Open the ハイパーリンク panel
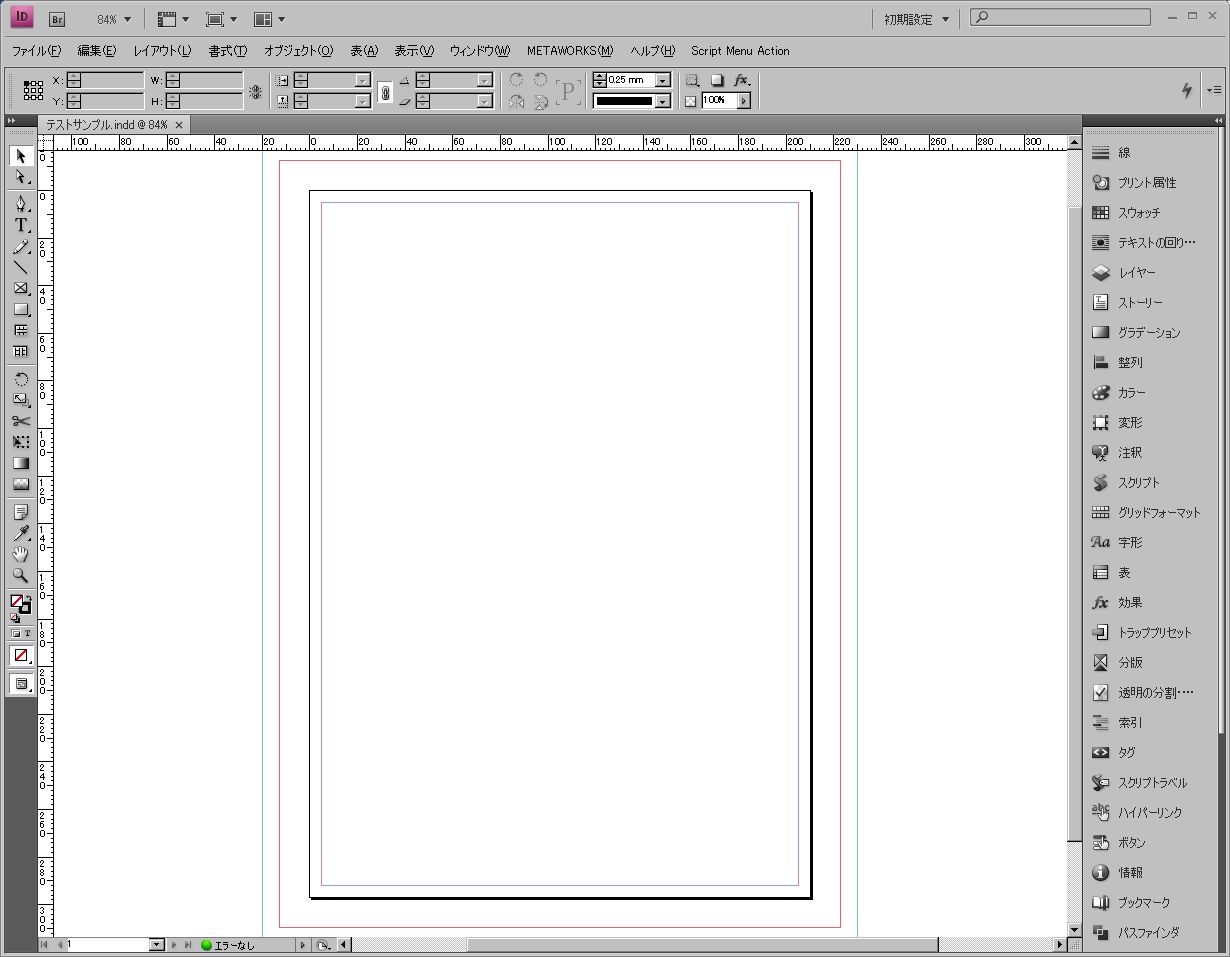1230x957 pixels. click(1151, 813)
